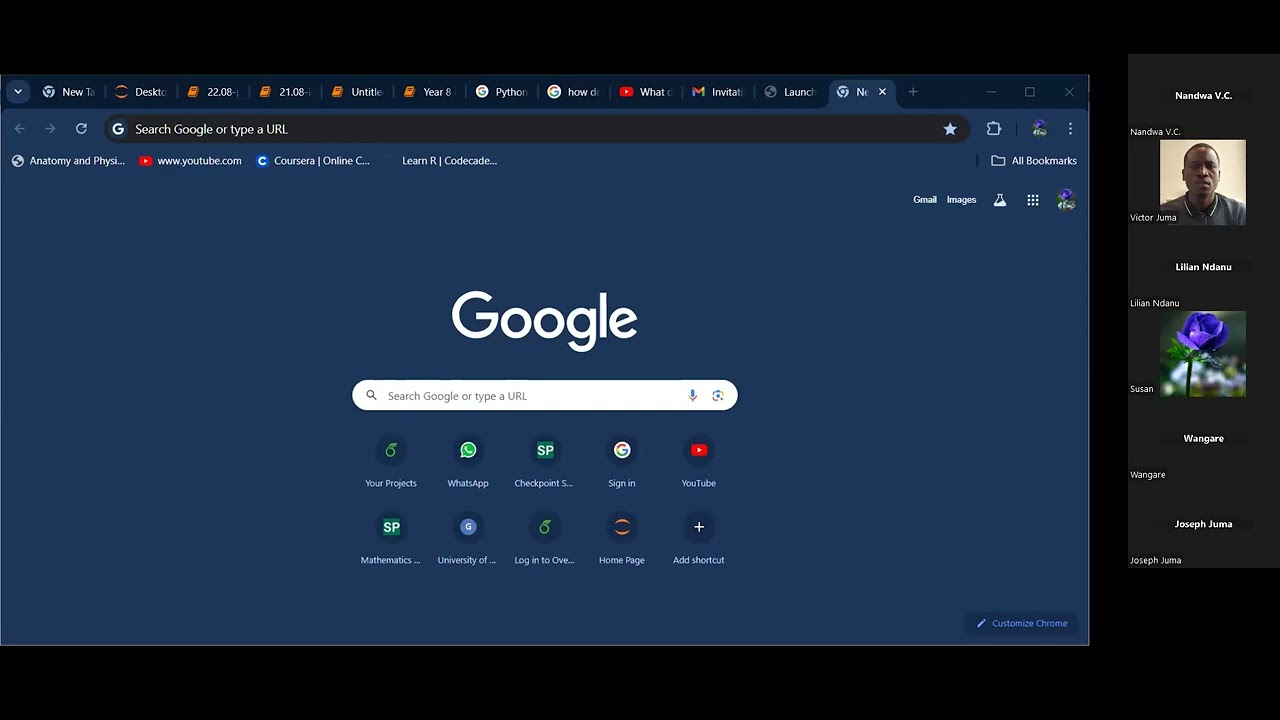The width and height of the screenshot is (1280, 720).
Task: Click the magnifier icon in search box
Action: click(371, 396)
